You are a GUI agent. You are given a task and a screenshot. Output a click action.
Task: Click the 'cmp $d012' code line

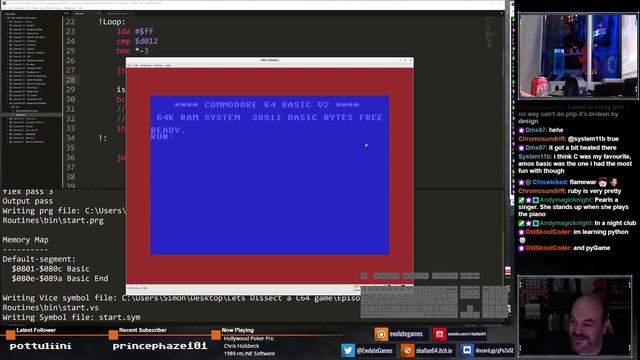137,41
